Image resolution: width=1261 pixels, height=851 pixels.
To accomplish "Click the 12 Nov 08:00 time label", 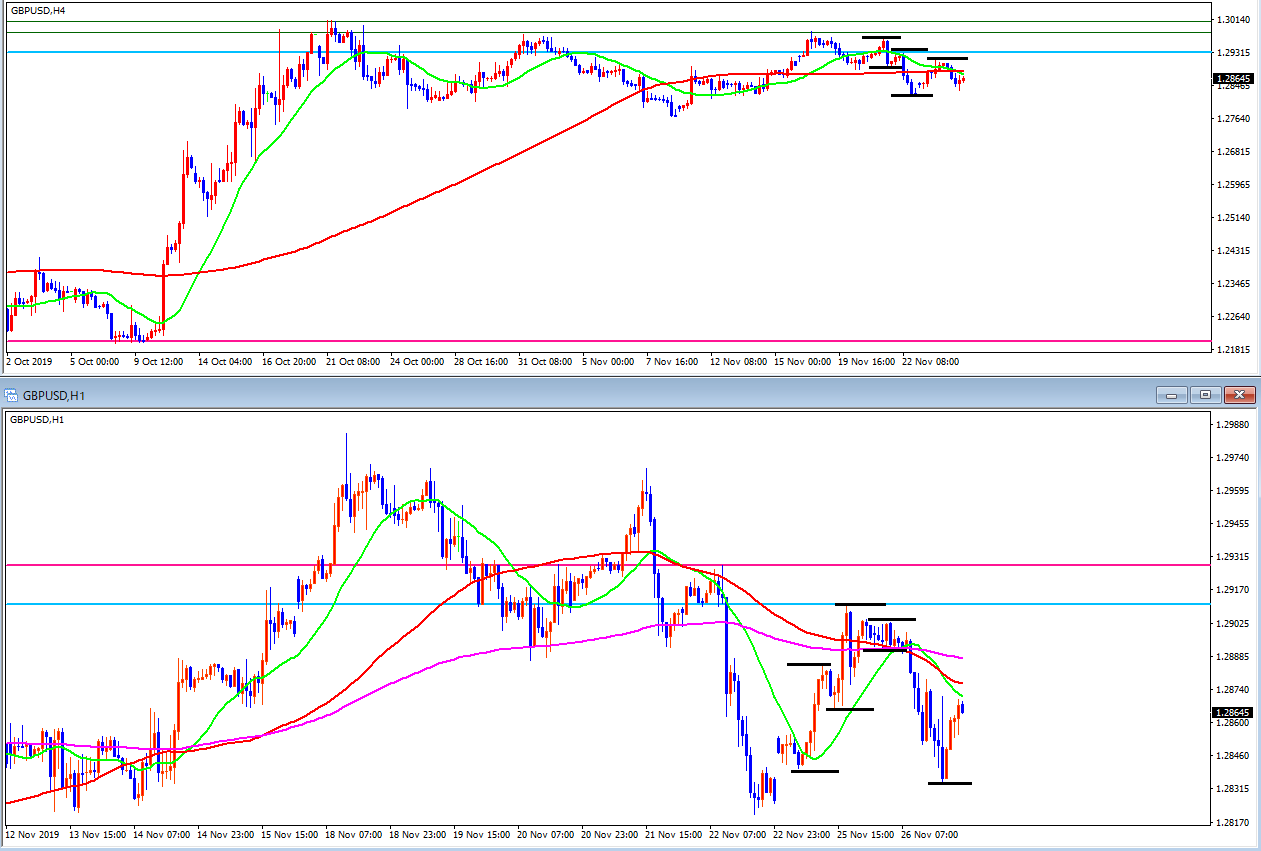I will tap(738, 362).
